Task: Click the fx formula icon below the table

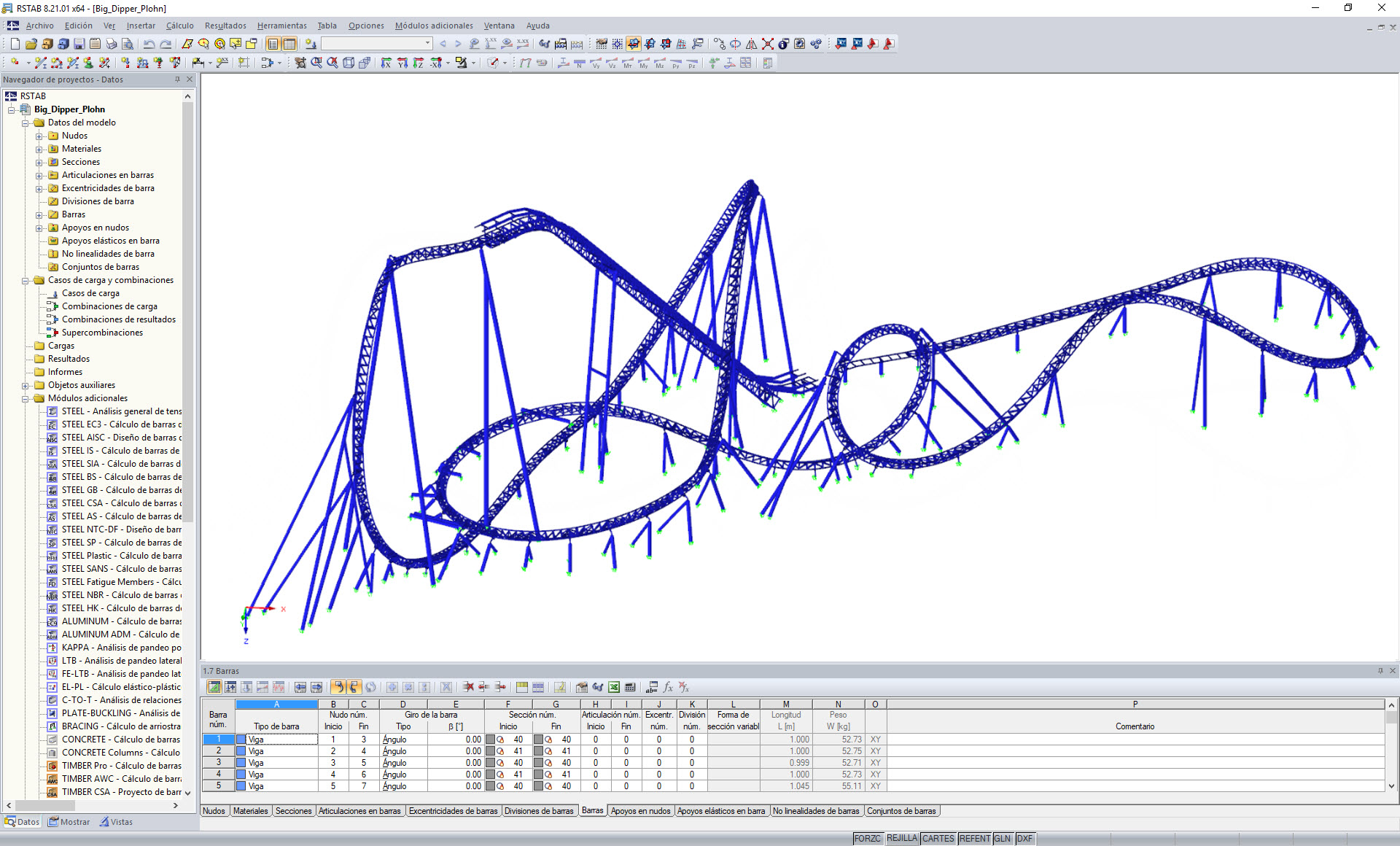Action: [667, 687]
